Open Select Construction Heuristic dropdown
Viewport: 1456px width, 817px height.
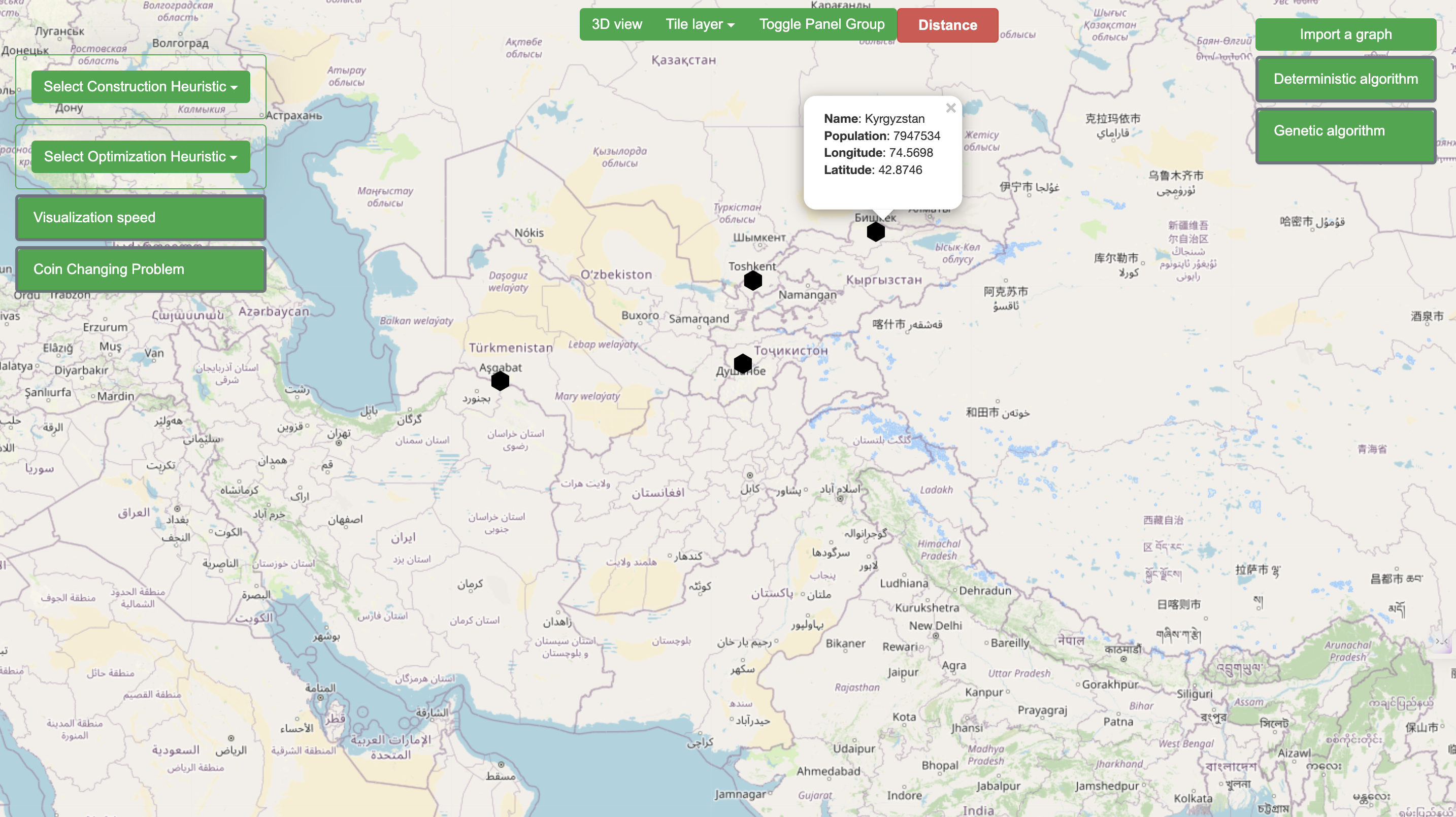(x=140, y=86)
